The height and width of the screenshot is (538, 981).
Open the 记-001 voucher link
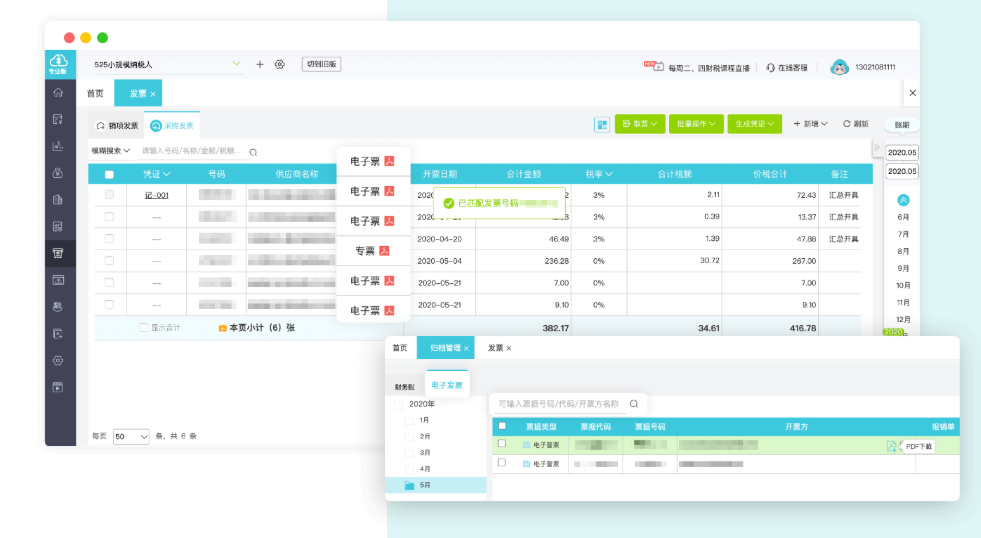156,195
